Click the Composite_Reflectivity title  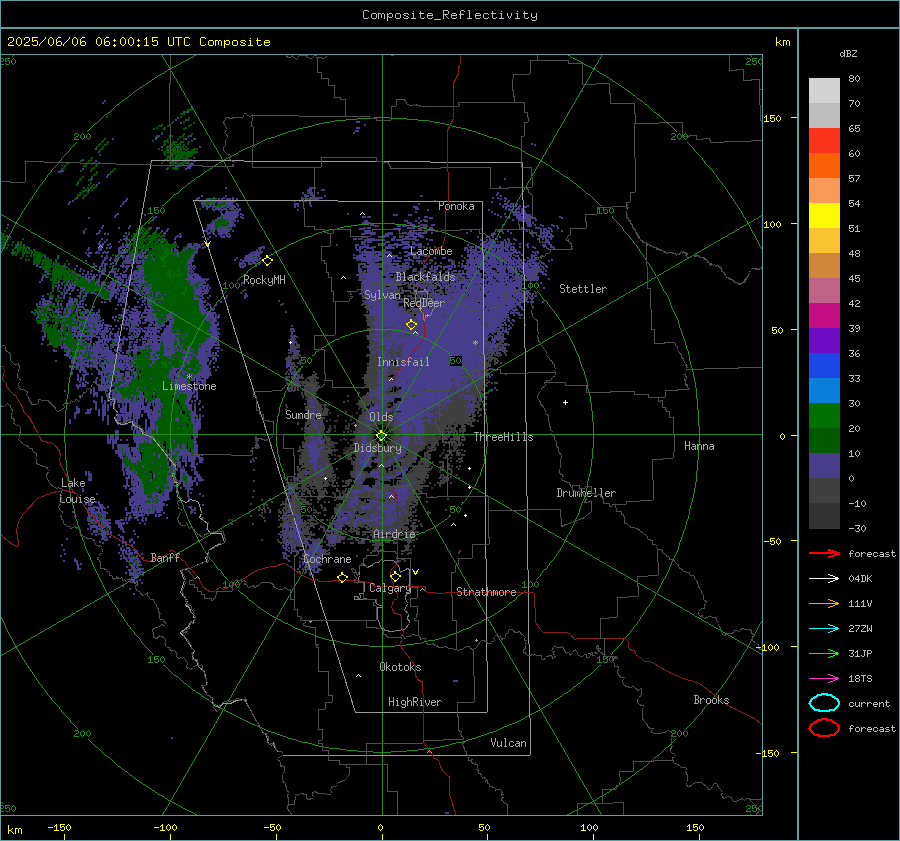(449, 15)
